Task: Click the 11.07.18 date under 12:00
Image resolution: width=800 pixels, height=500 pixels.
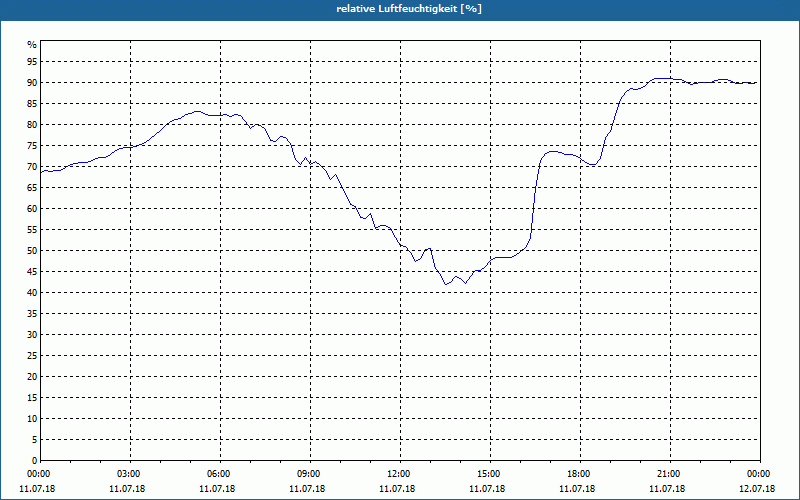Action: (x=397, y=489)
